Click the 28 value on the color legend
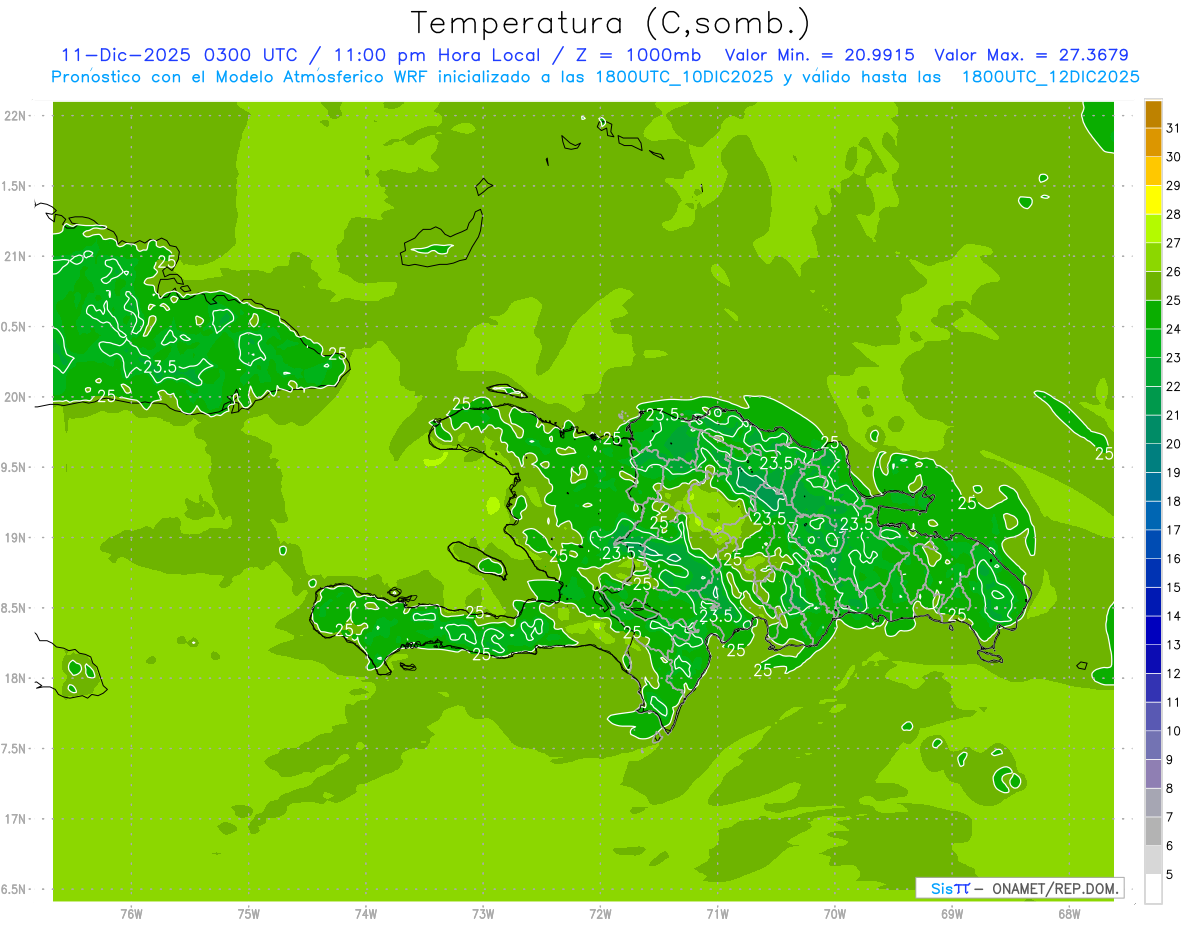 [x=1174, y=214]
